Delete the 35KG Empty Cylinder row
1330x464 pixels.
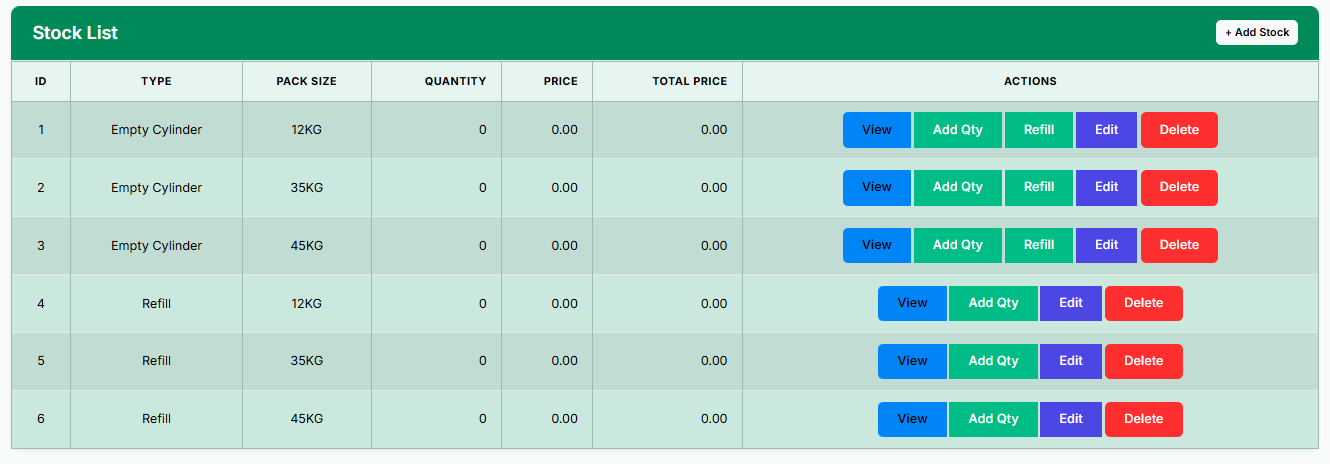click(x=1178, y=188)
